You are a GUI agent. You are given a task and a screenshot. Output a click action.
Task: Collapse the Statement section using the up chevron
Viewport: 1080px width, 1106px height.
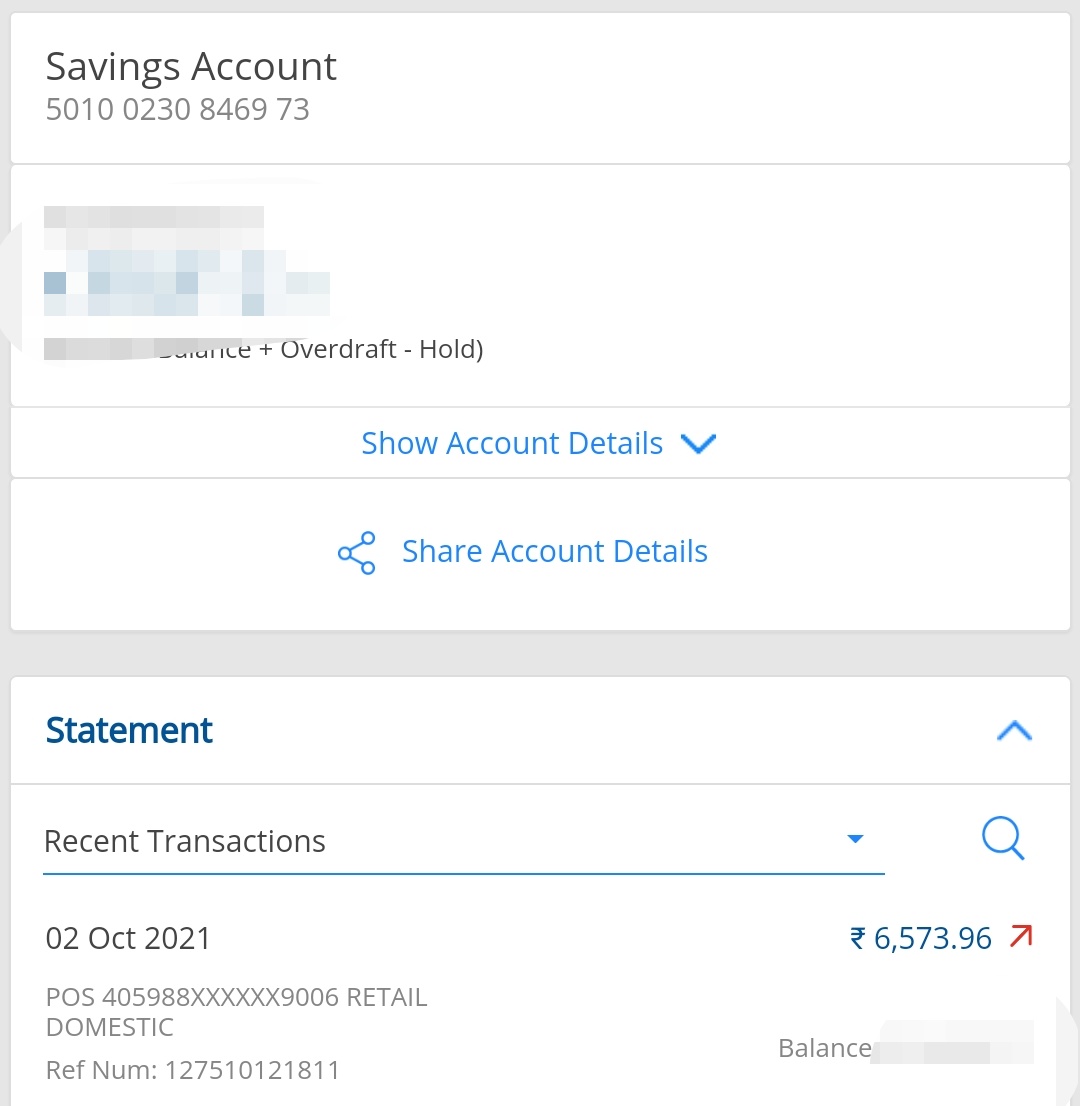click(x=1014, y=731)
